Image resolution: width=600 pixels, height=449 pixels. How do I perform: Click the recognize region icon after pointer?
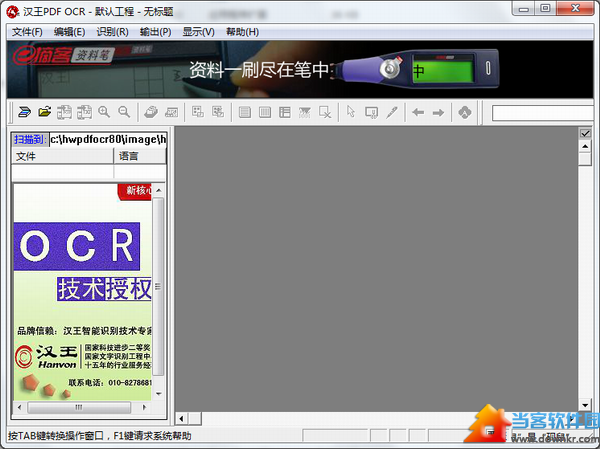[371, 112]
